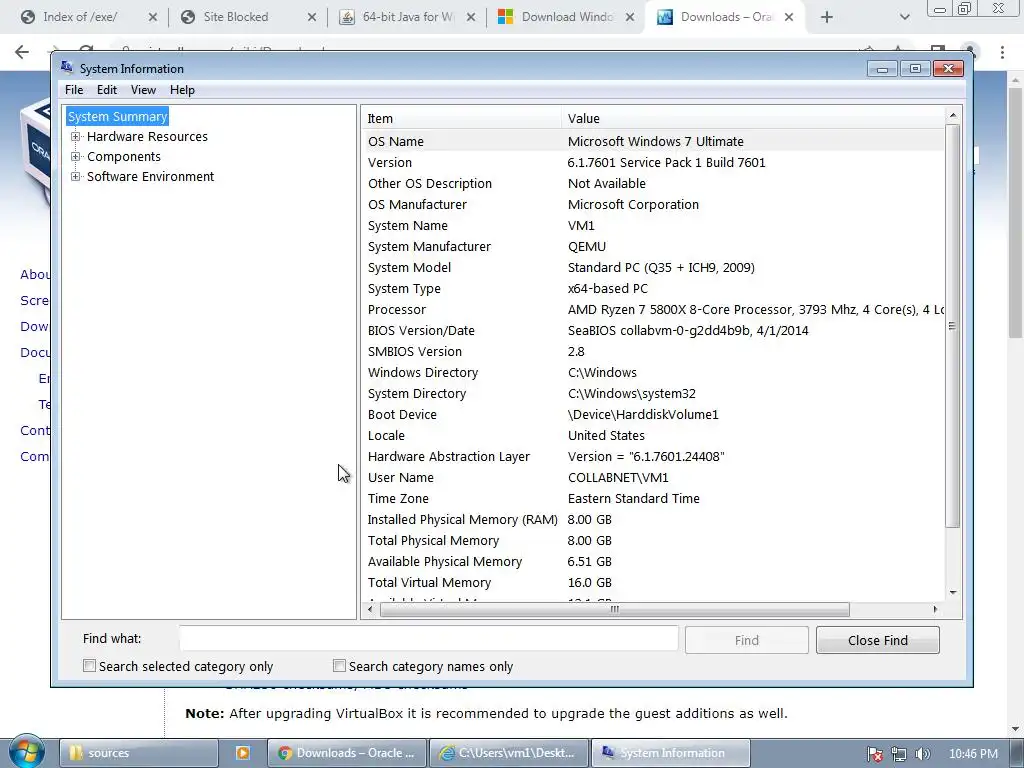Select 'Installed Physical Memory (RAM)' row
Screen dimensions: 1024x768
(653, 519)
